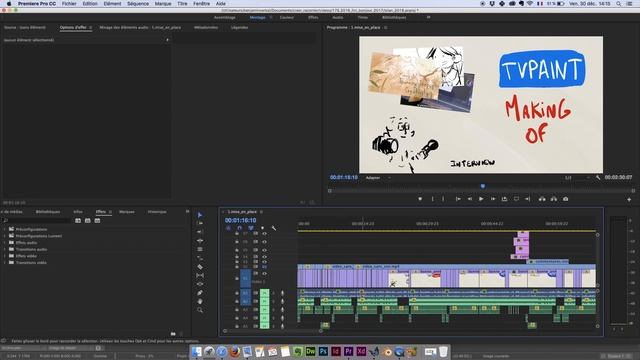640x360 pixels.
Task: Click Mark In in program monitor
Action: tap(433, 199)
